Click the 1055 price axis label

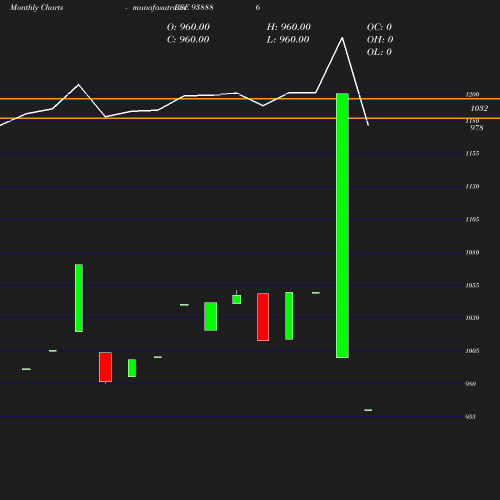[472, 285]
